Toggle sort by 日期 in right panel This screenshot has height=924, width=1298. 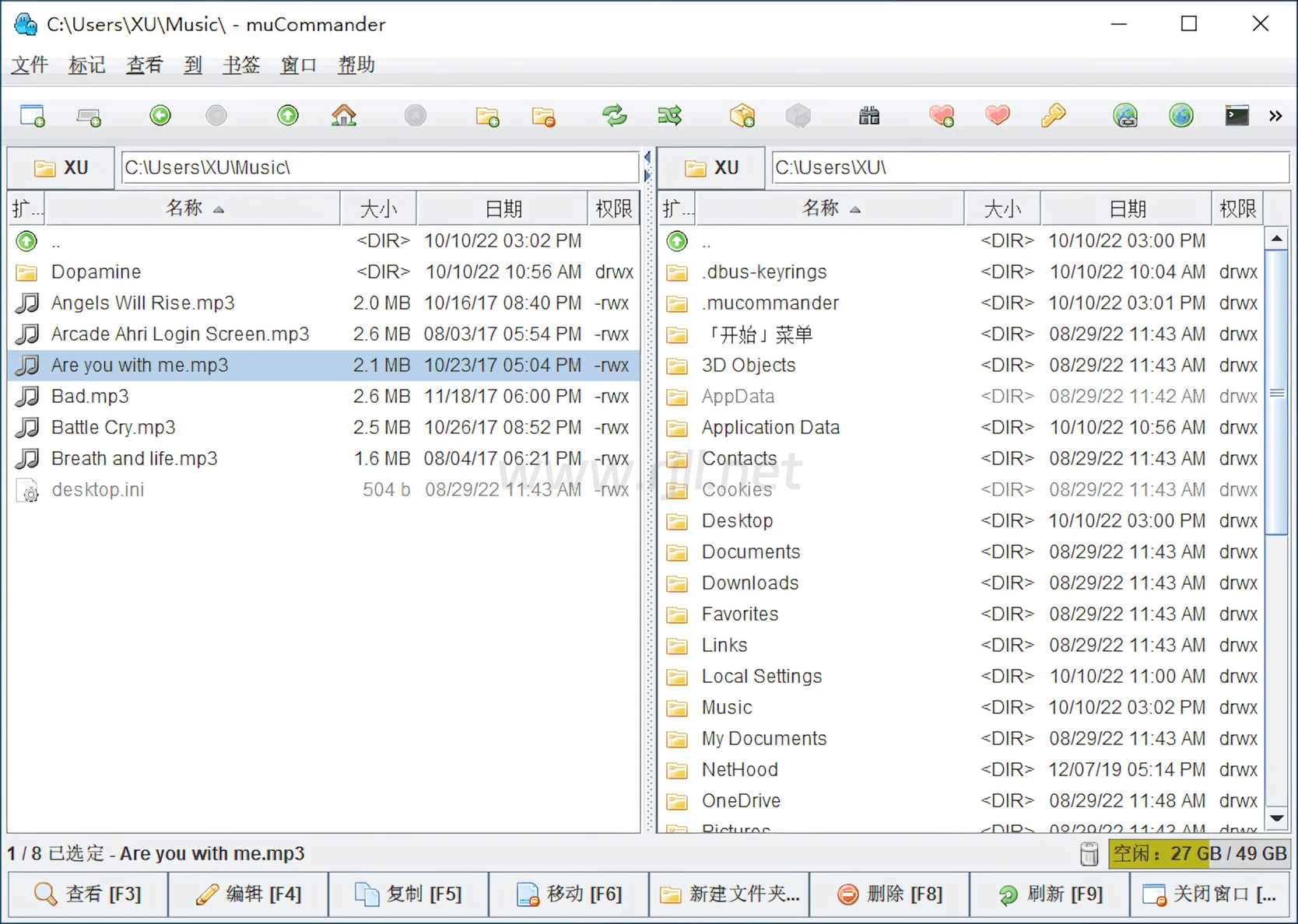pos(1126,208)
